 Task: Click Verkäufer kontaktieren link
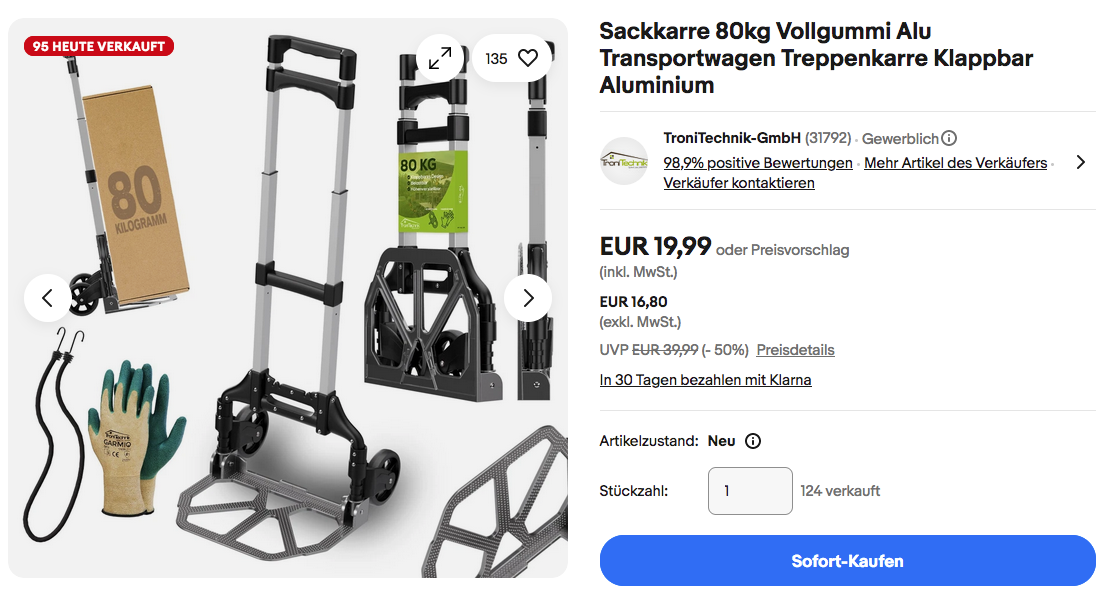click(739, 183)
